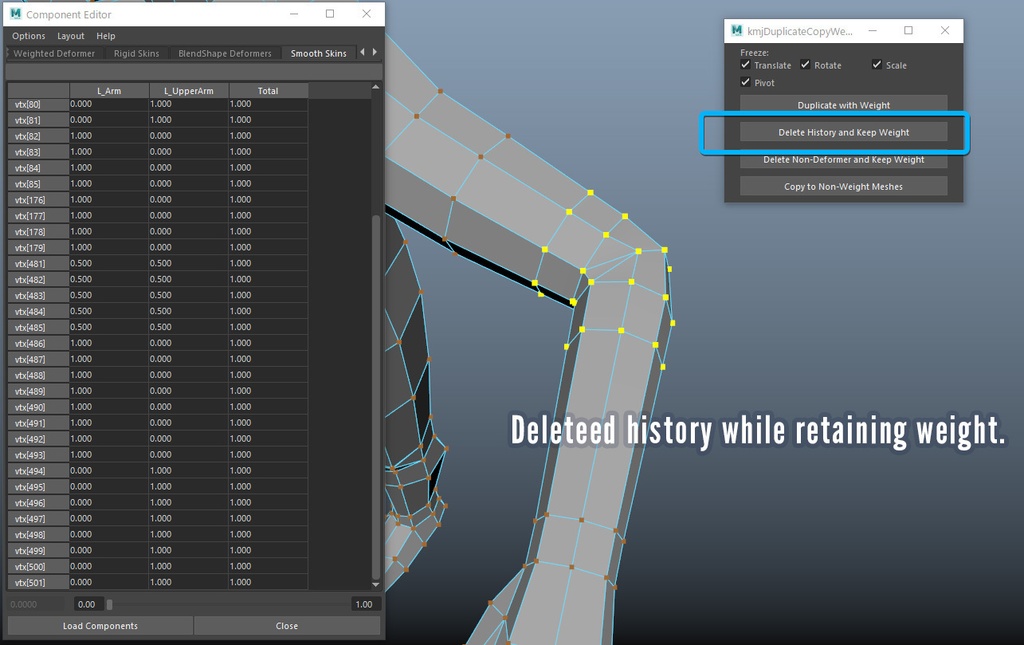
Task: Select row vtx[494]
Action: point(38,471)
